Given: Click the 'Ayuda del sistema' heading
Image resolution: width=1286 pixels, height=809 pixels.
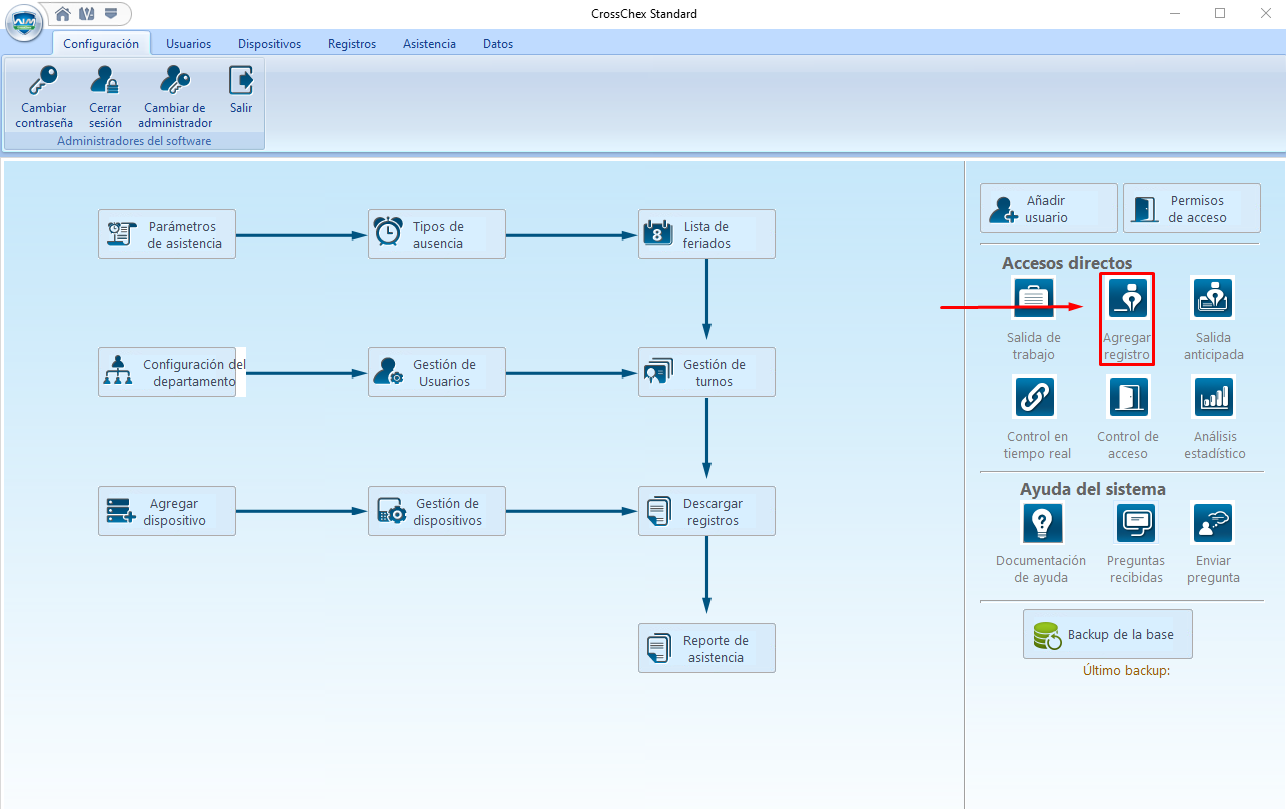Looking at the screenshot, I should coord(1093,489).
